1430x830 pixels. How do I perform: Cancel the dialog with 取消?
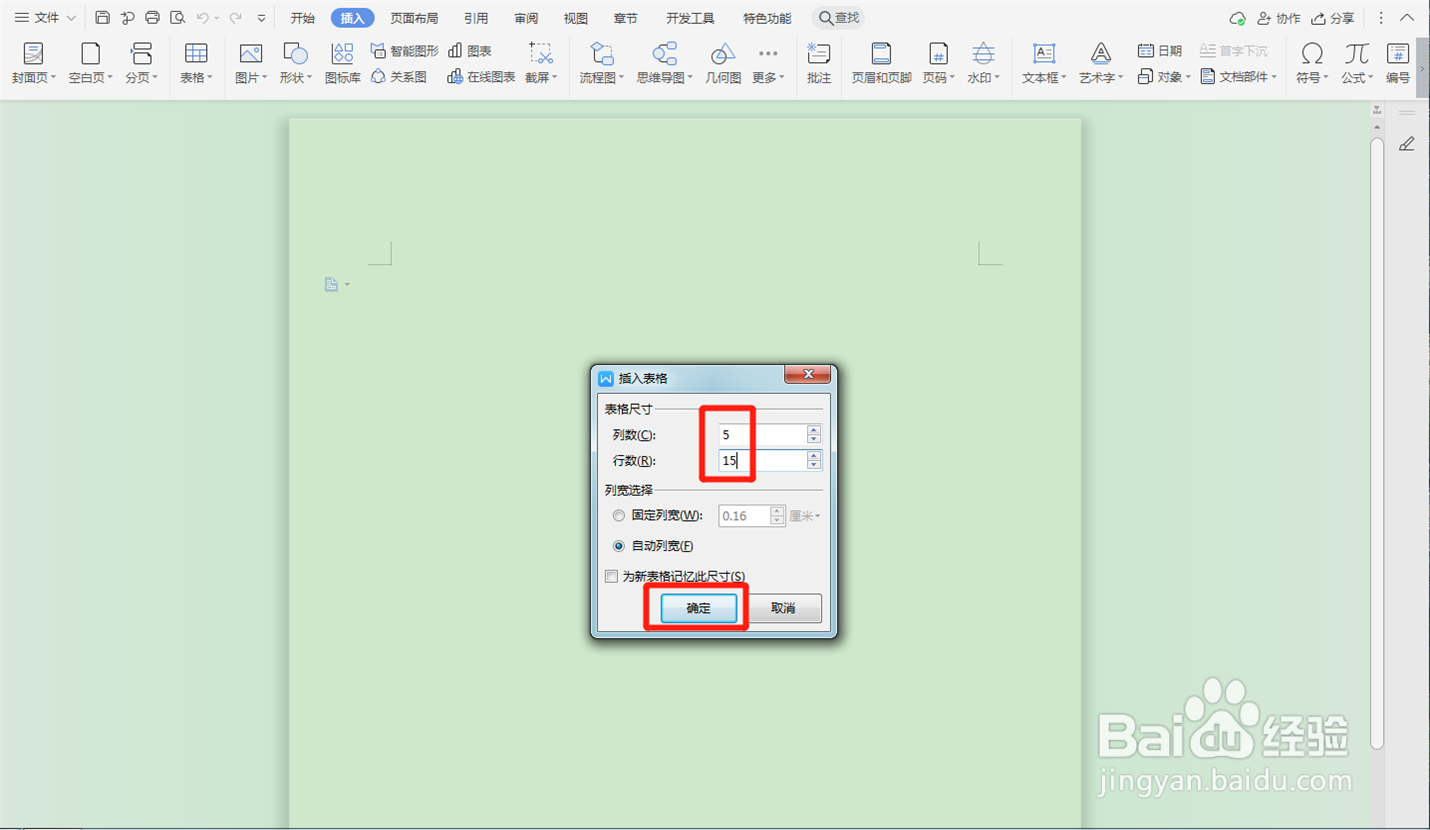[783, 608]
